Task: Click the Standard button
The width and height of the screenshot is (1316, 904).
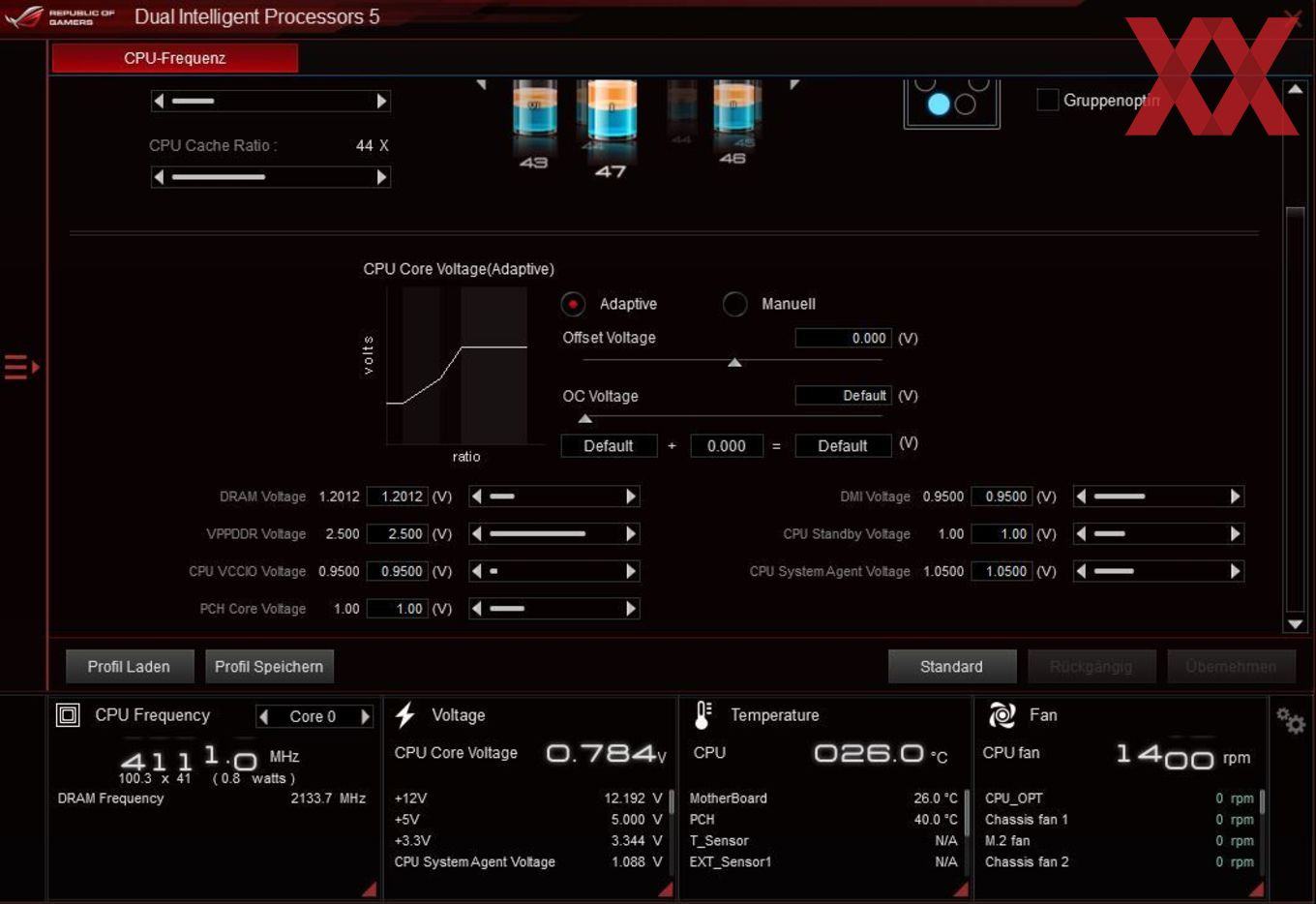Action: (952, 666)
